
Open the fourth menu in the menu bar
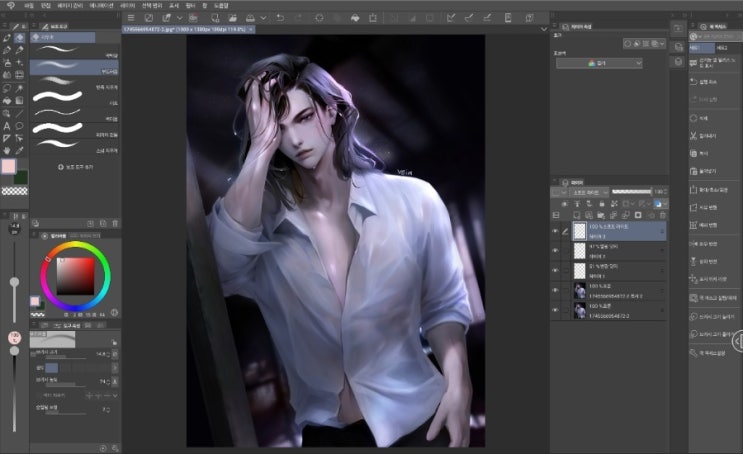coord(101,6)
